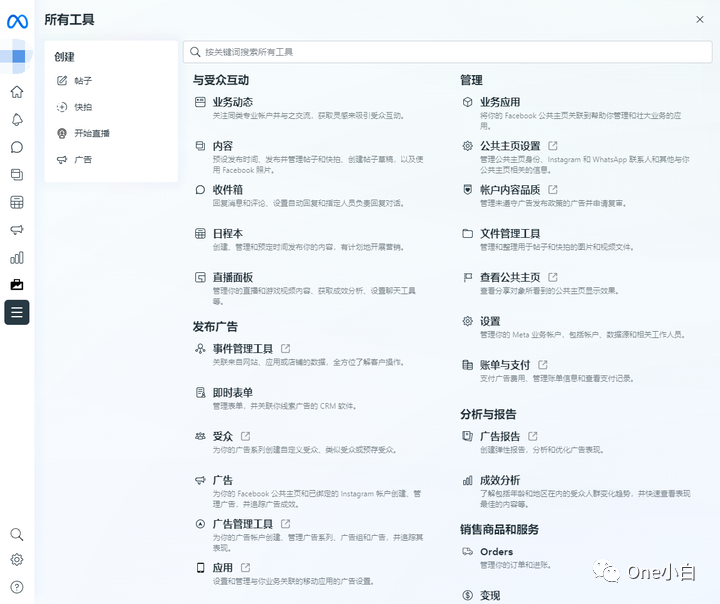Open ads megaphone icon in sidebar
The width and height of the screenshot is (720, 604).
(17, 230)
